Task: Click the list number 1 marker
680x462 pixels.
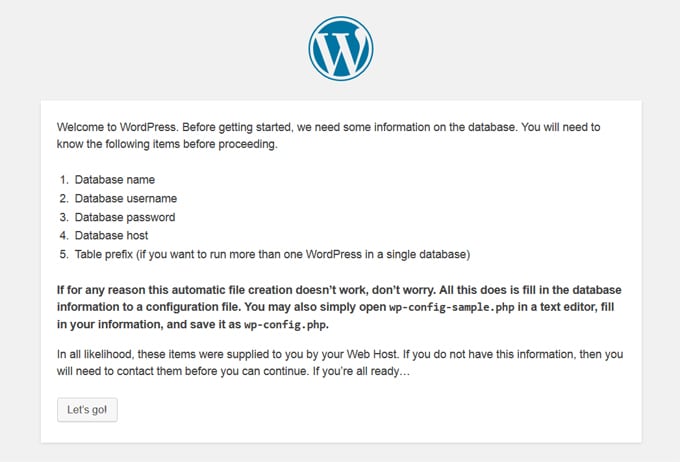Action: (65, 181)
